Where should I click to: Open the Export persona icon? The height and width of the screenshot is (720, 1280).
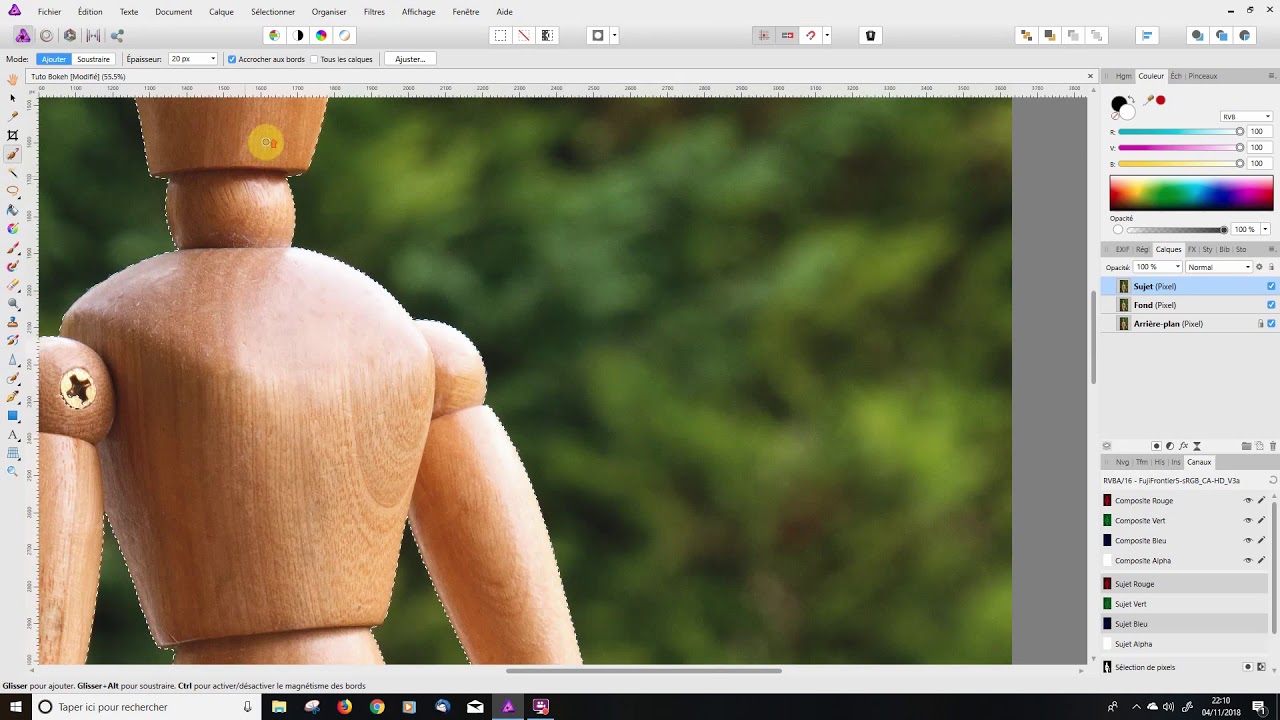point(117,35)
